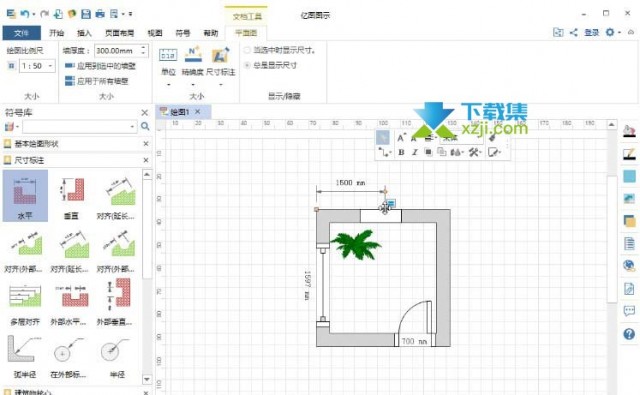Viewport: 640px width, 395px height.
Task: Click the Print icon in quick access toolbar
Action: pos(100,14)
